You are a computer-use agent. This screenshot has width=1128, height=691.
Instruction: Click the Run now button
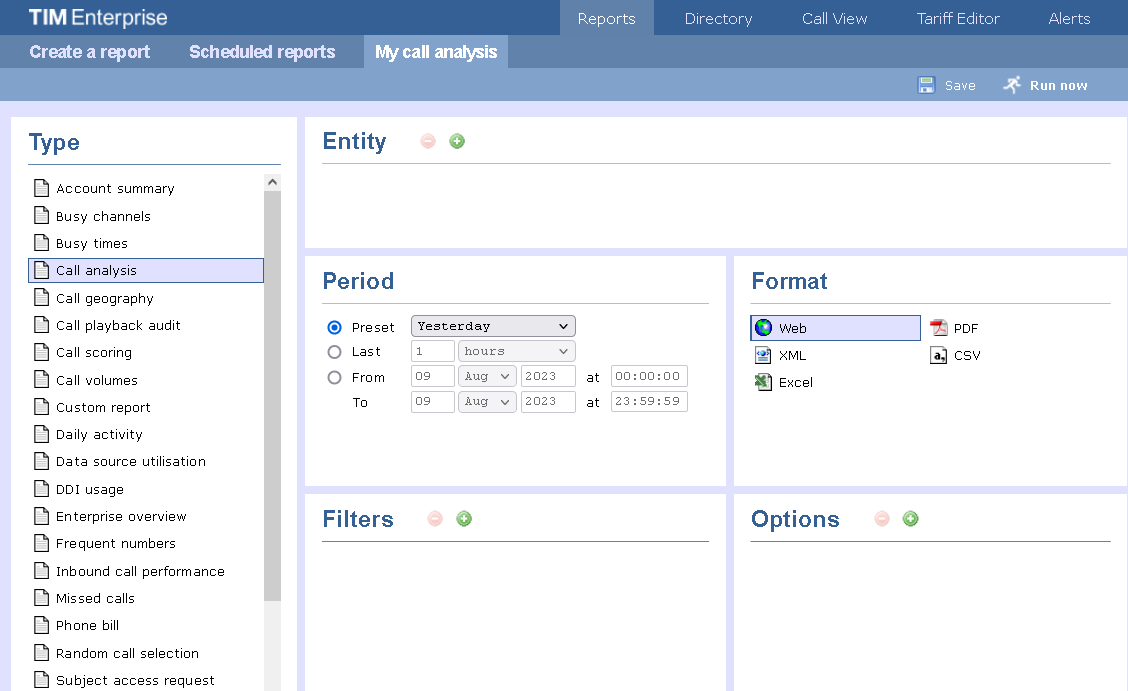1044,85
